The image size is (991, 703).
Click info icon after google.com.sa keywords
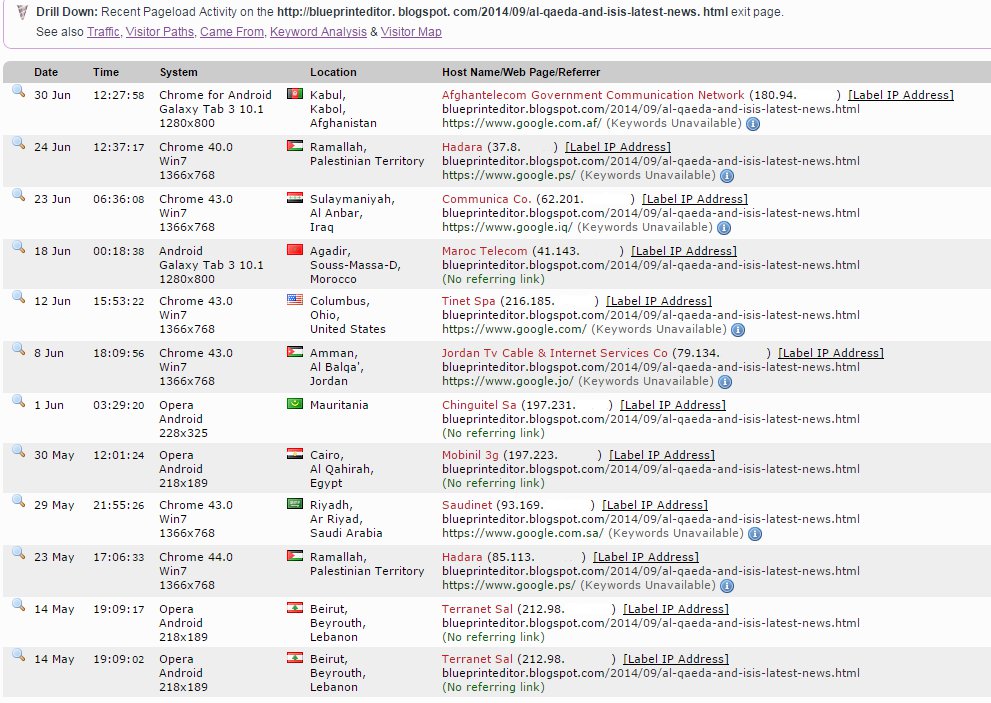755,534
